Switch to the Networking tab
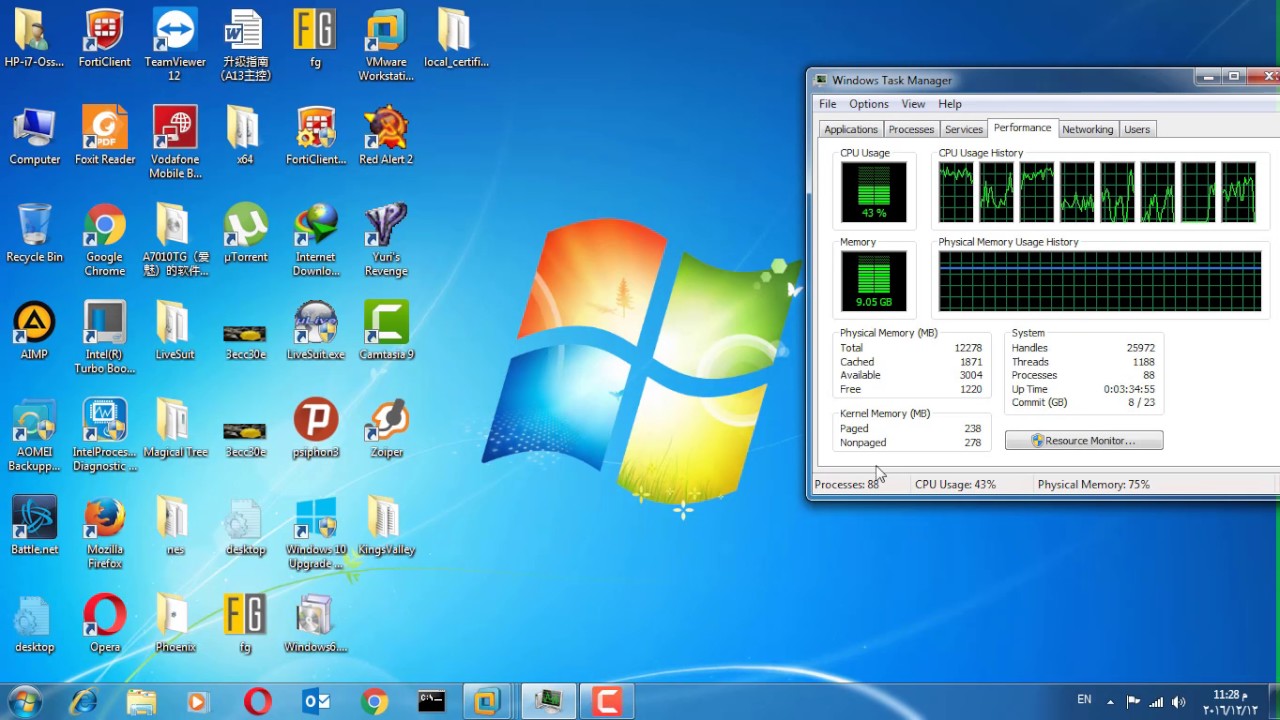 click(x=1087, y=129)
